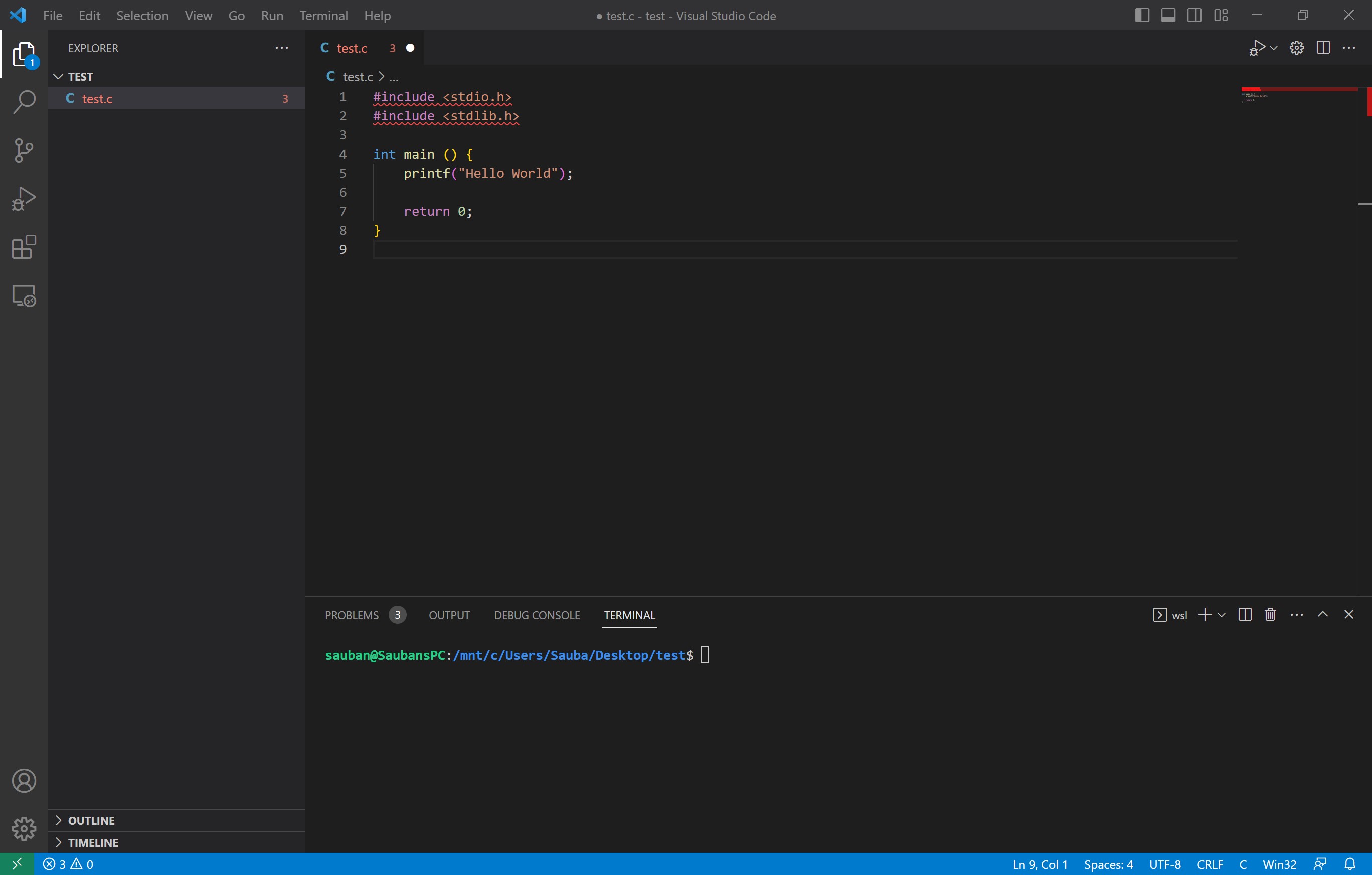Open the Edit menu
The height and width of the screenshot is (875, 1372).
click(89, 16)
